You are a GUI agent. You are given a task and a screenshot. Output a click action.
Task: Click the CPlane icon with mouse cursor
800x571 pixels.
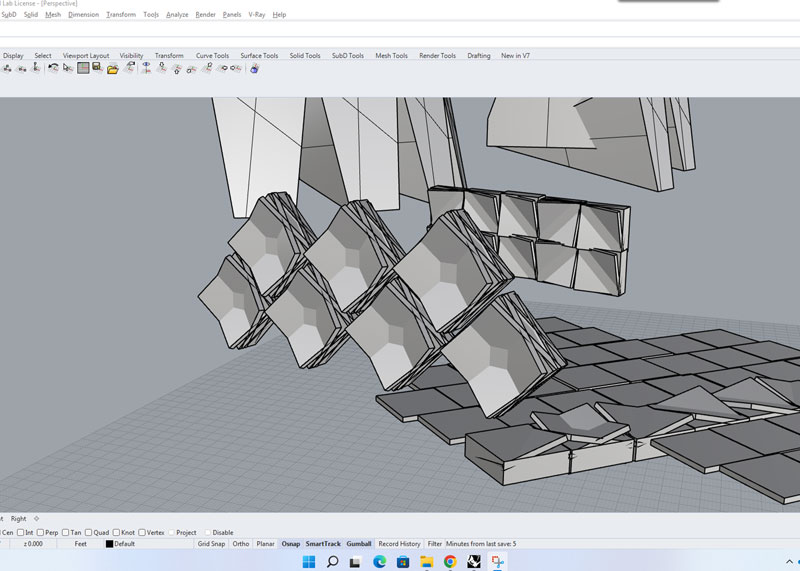68,68
